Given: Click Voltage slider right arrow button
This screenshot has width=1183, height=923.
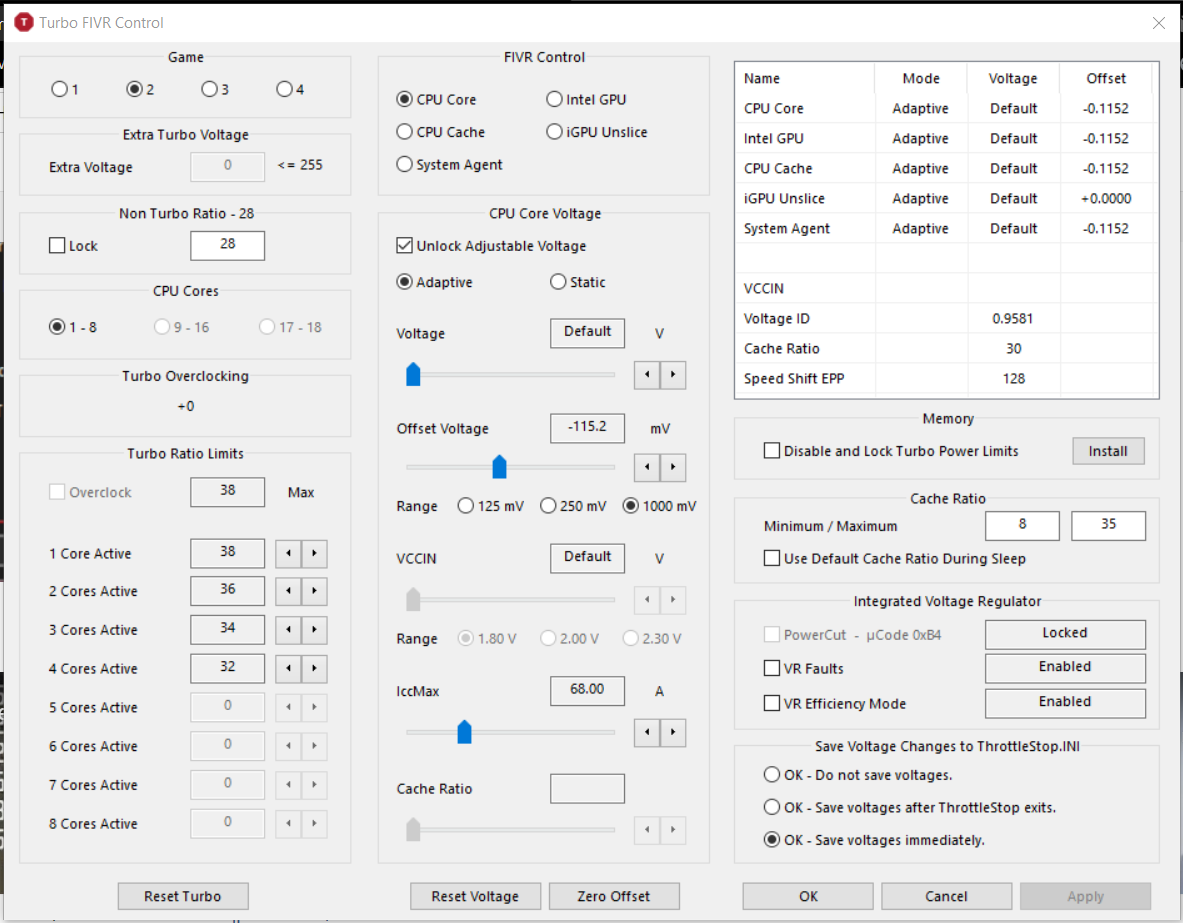Looking at the screenshot, I should [673, 374].
